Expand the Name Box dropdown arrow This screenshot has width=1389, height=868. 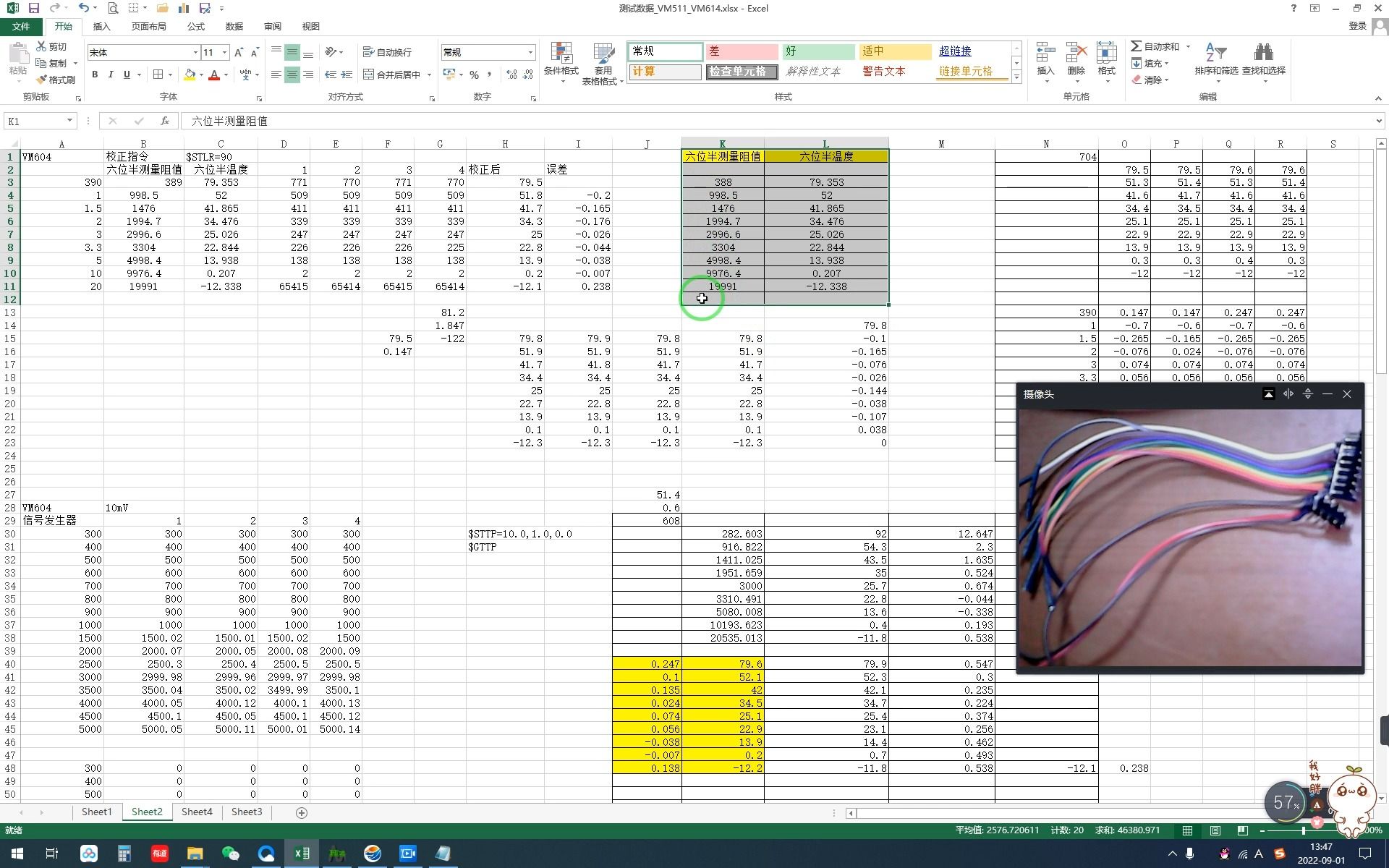pyautogui.click(x=69, y=121)
